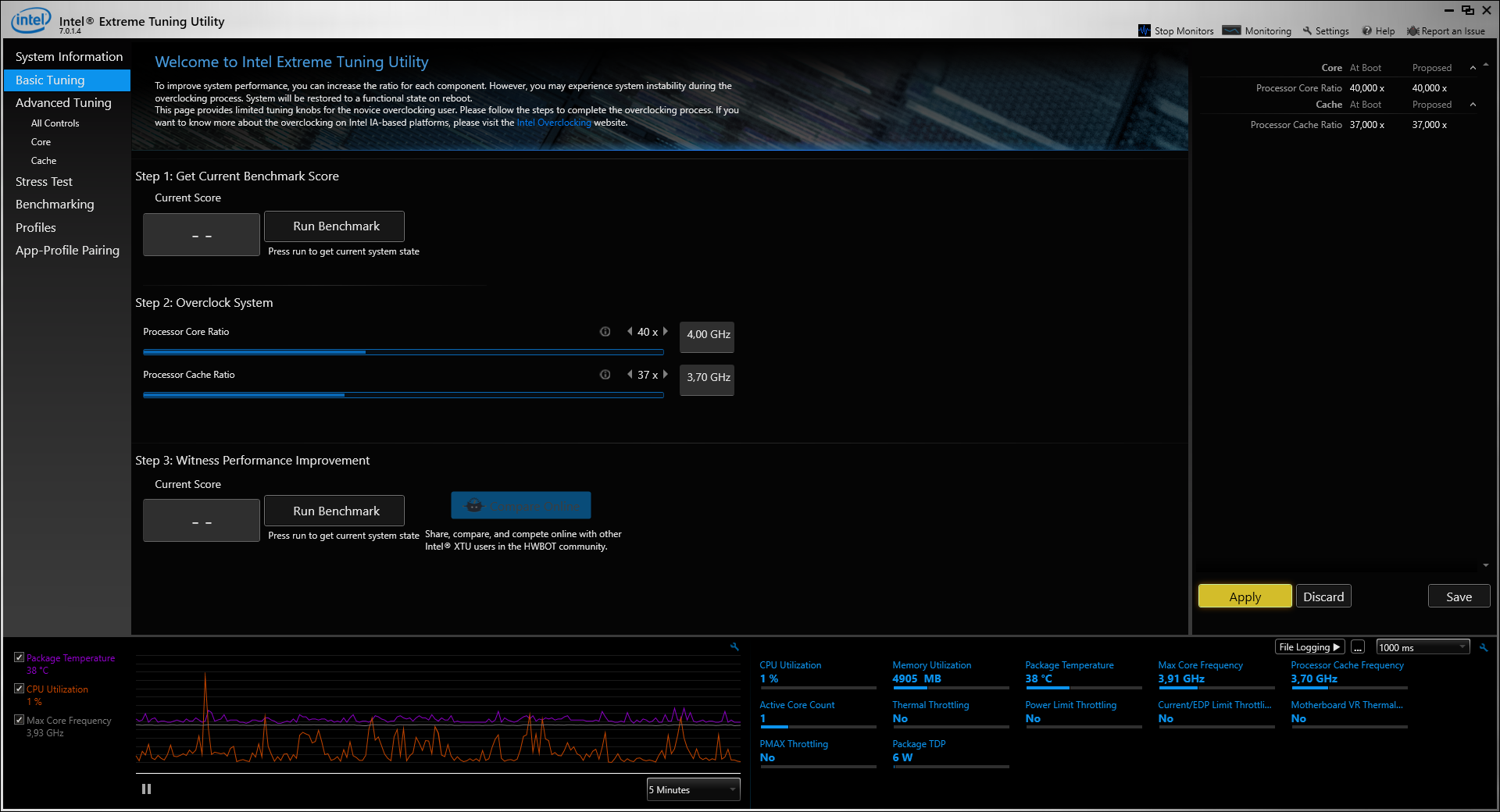Click the Stop Monitors icon
Viewport: 1500px width, 812px height.
pyautogui.click(x=1145, y=30)
